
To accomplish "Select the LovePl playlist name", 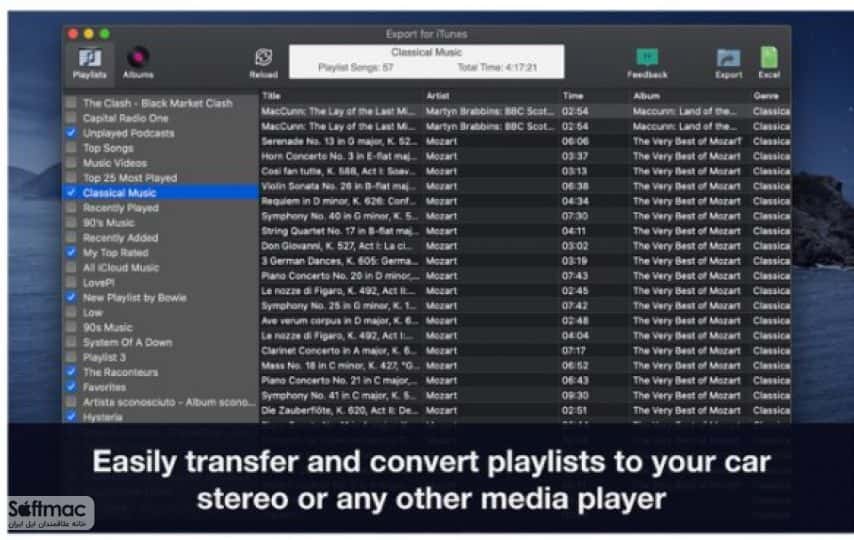I will (99, 282).
